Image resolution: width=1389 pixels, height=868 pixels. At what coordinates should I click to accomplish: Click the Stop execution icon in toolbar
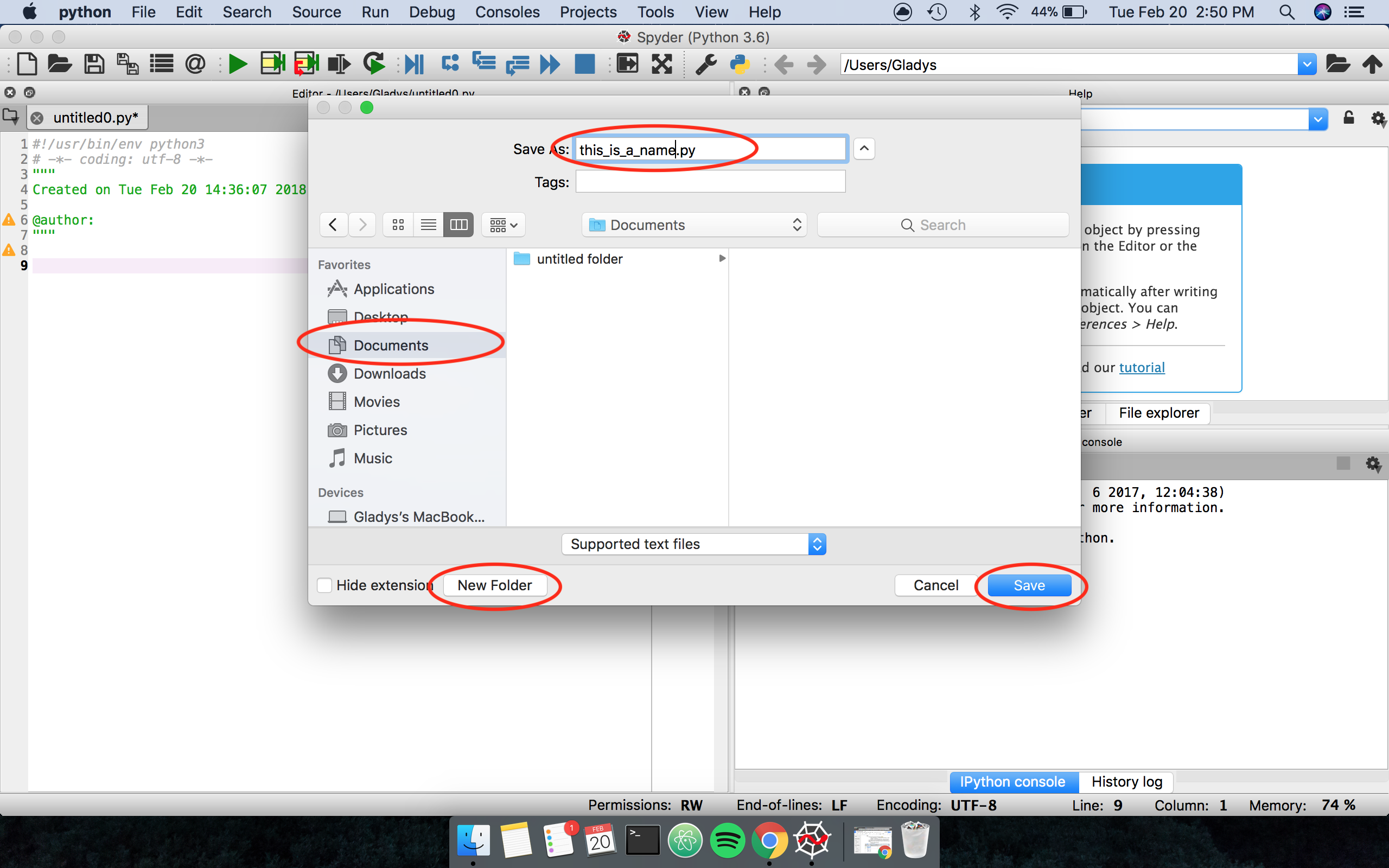coord(583,65)
